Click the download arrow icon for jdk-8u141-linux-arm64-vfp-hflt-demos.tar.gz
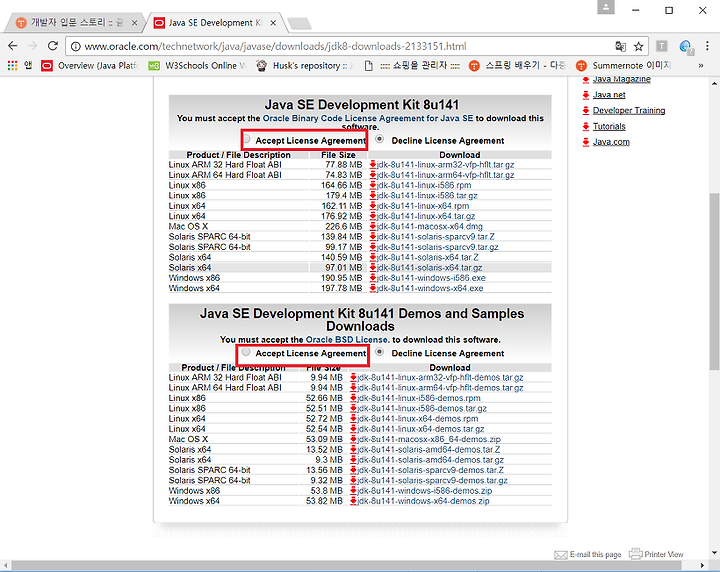Viewport: 720px width, 572px height. 353,388
